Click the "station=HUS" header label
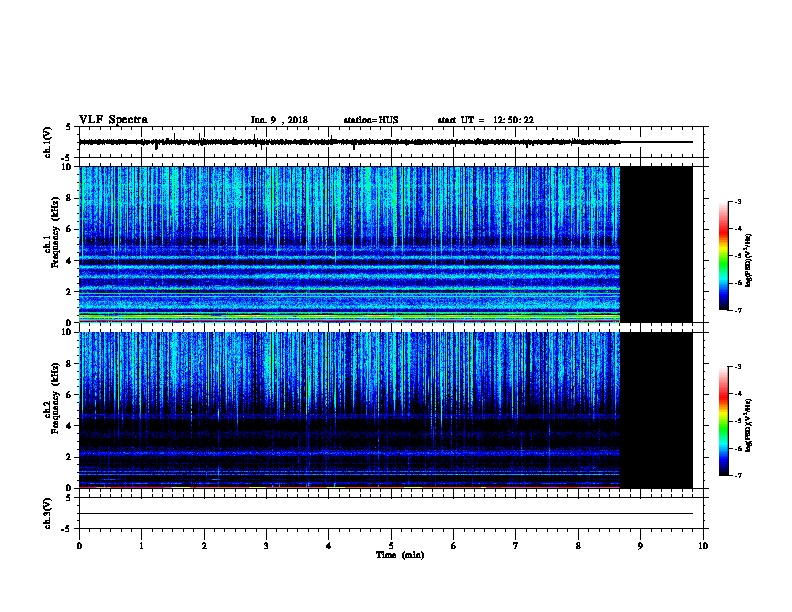Image resolution: width=792 pixels, height=612 pixels. point(371,120)
